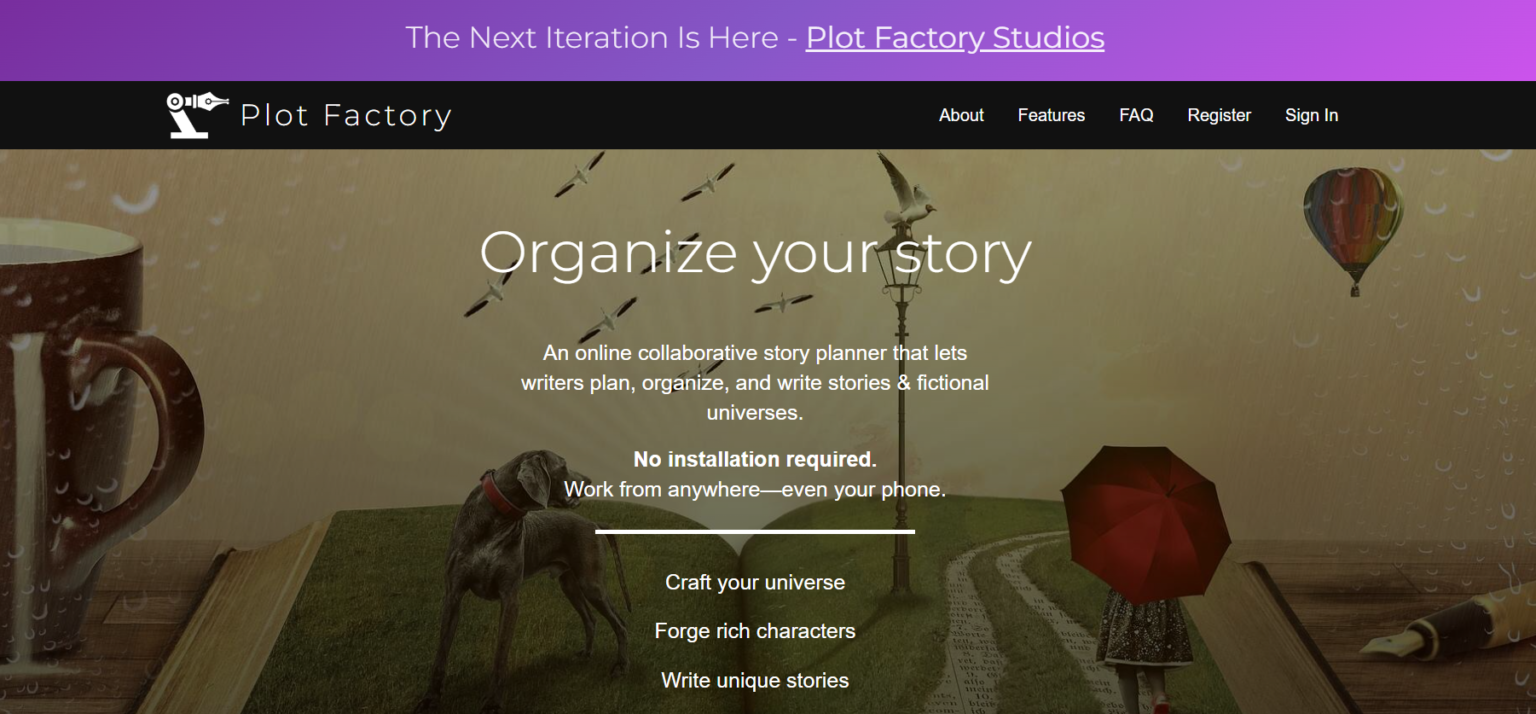The image size is (1536, 714).
Task: Open the Write unique stories link
Action: [755, 679]
